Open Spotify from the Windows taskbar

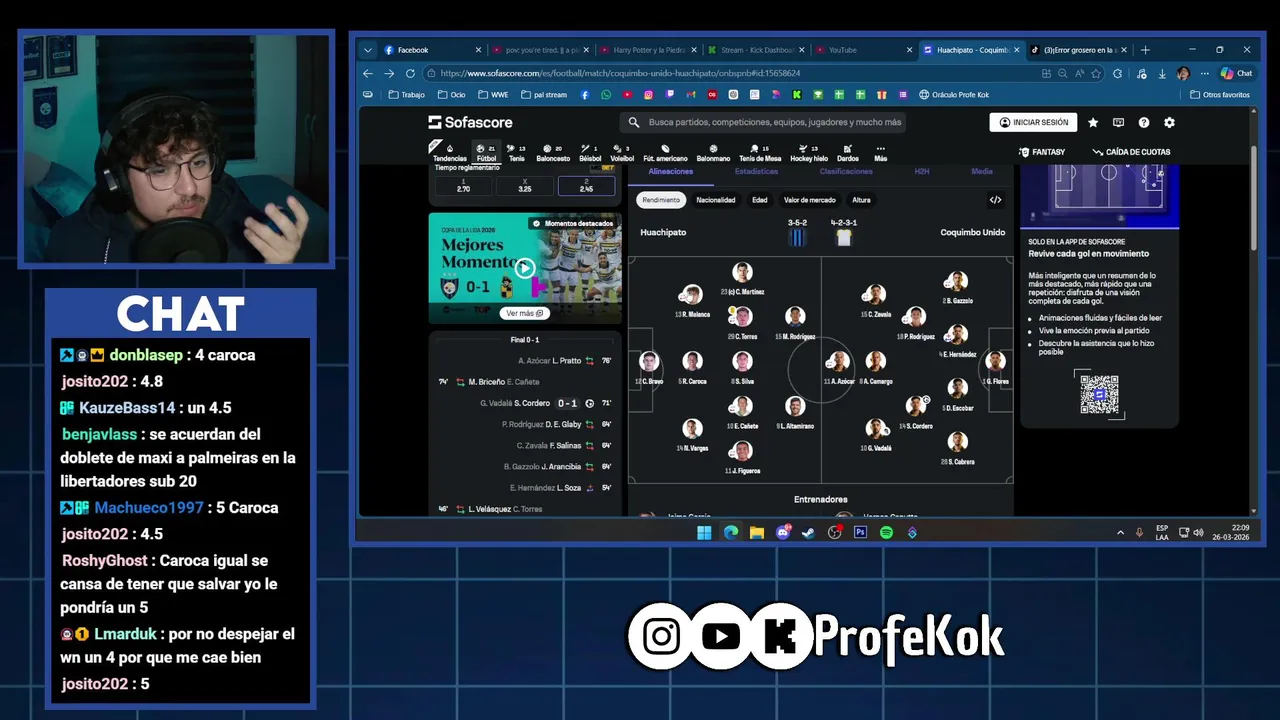[886, 533]
